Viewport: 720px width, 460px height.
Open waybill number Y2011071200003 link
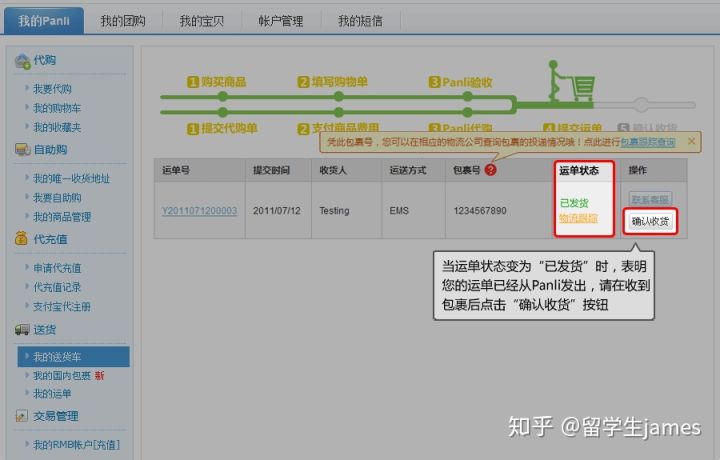coord(199,211)
